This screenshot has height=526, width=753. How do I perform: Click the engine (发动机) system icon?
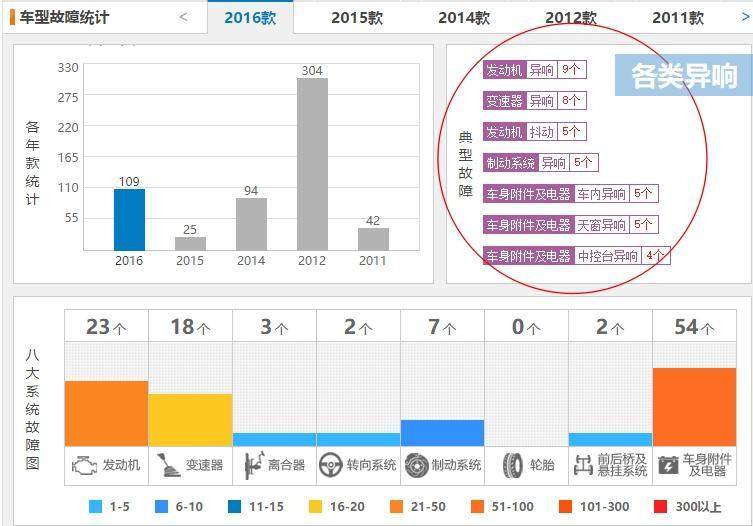point(87,465)
